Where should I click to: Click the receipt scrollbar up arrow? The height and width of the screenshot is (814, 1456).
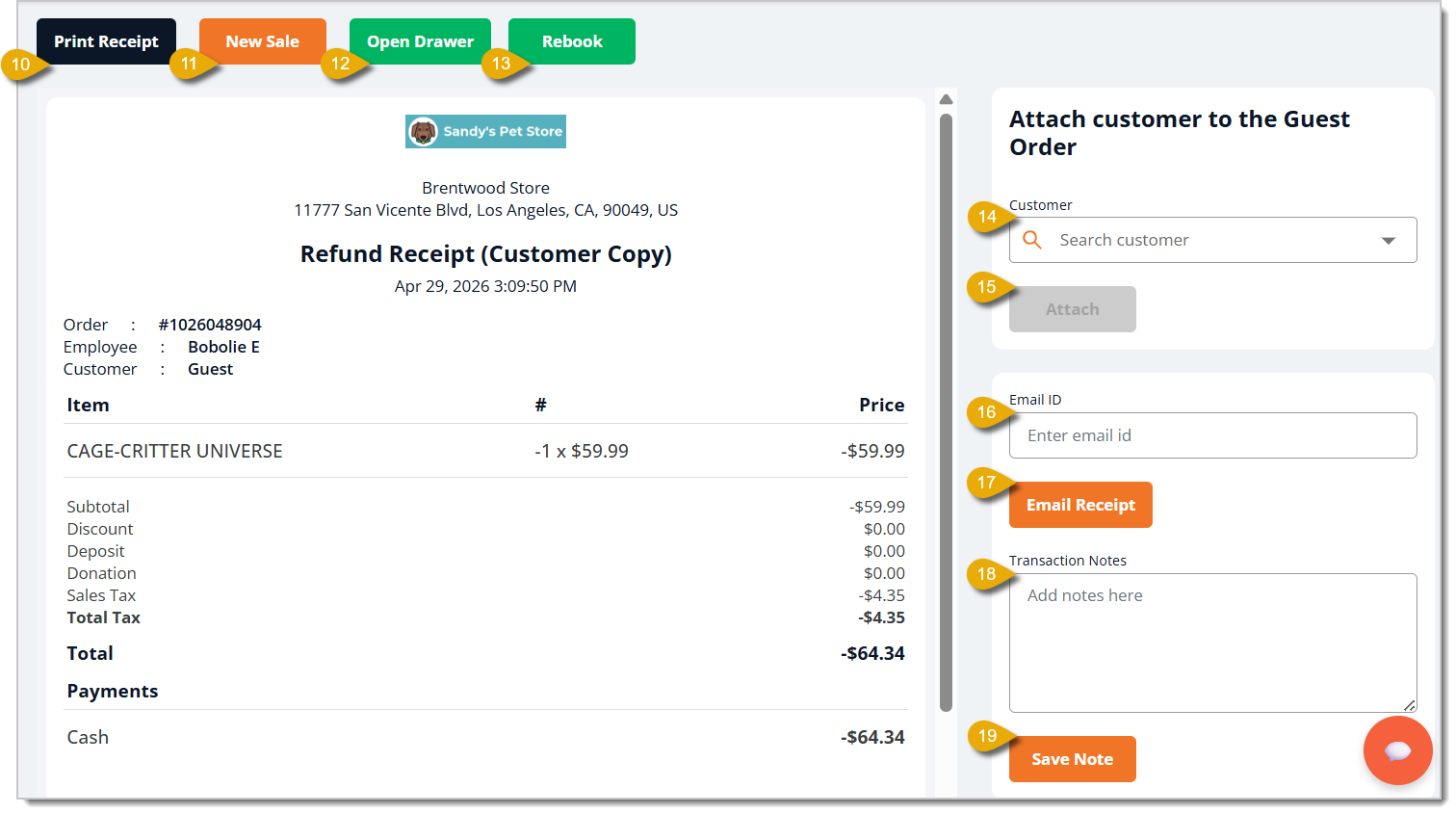coord(946,99)
